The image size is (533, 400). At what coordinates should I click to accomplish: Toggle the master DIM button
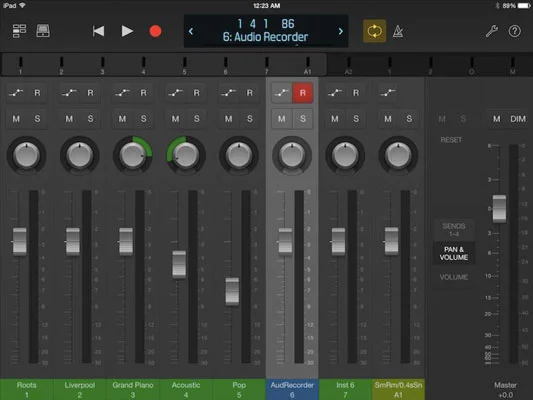tap(518, 119)
